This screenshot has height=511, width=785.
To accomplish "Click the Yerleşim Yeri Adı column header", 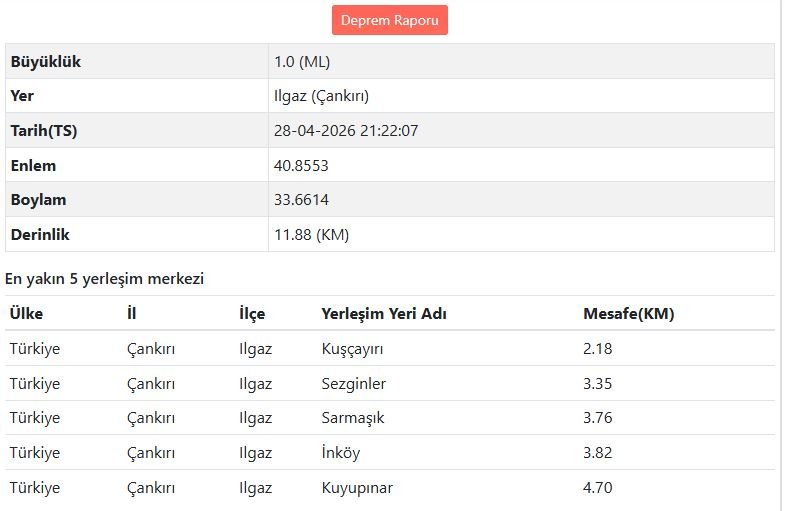I will tap(383, 314).
